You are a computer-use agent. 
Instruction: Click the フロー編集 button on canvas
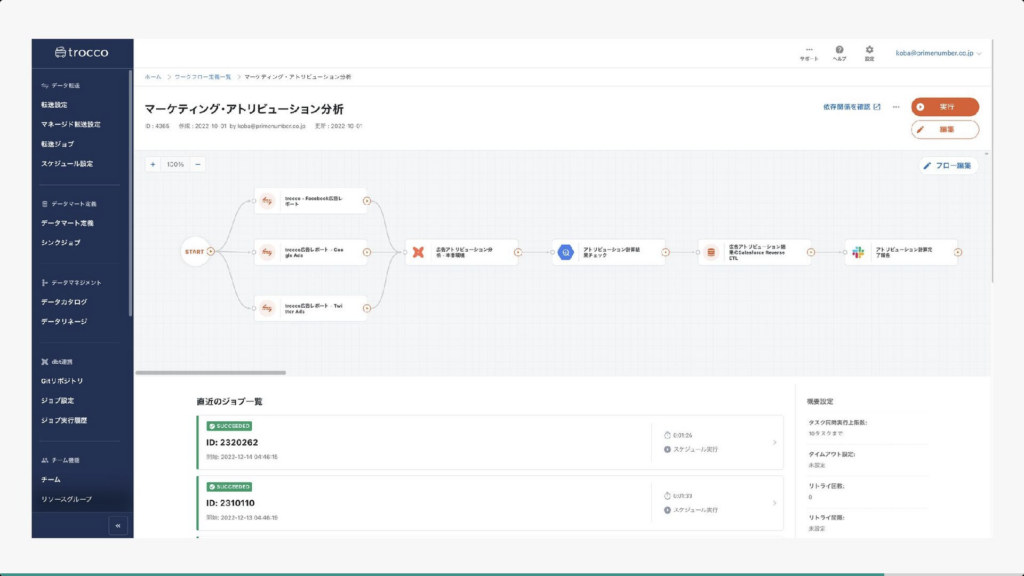[948, 166]
